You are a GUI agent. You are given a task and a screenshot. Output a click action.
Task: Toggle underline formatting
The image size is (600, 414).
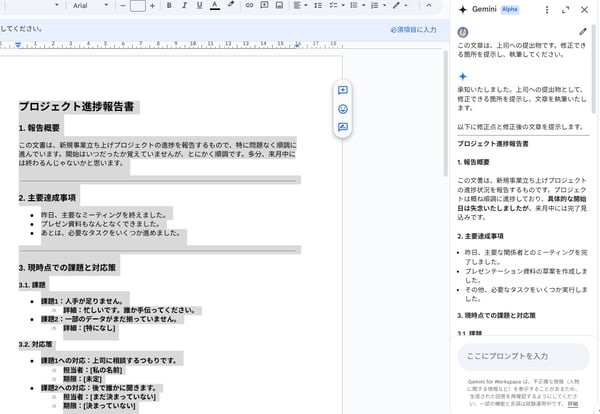(x=199, y=5)
